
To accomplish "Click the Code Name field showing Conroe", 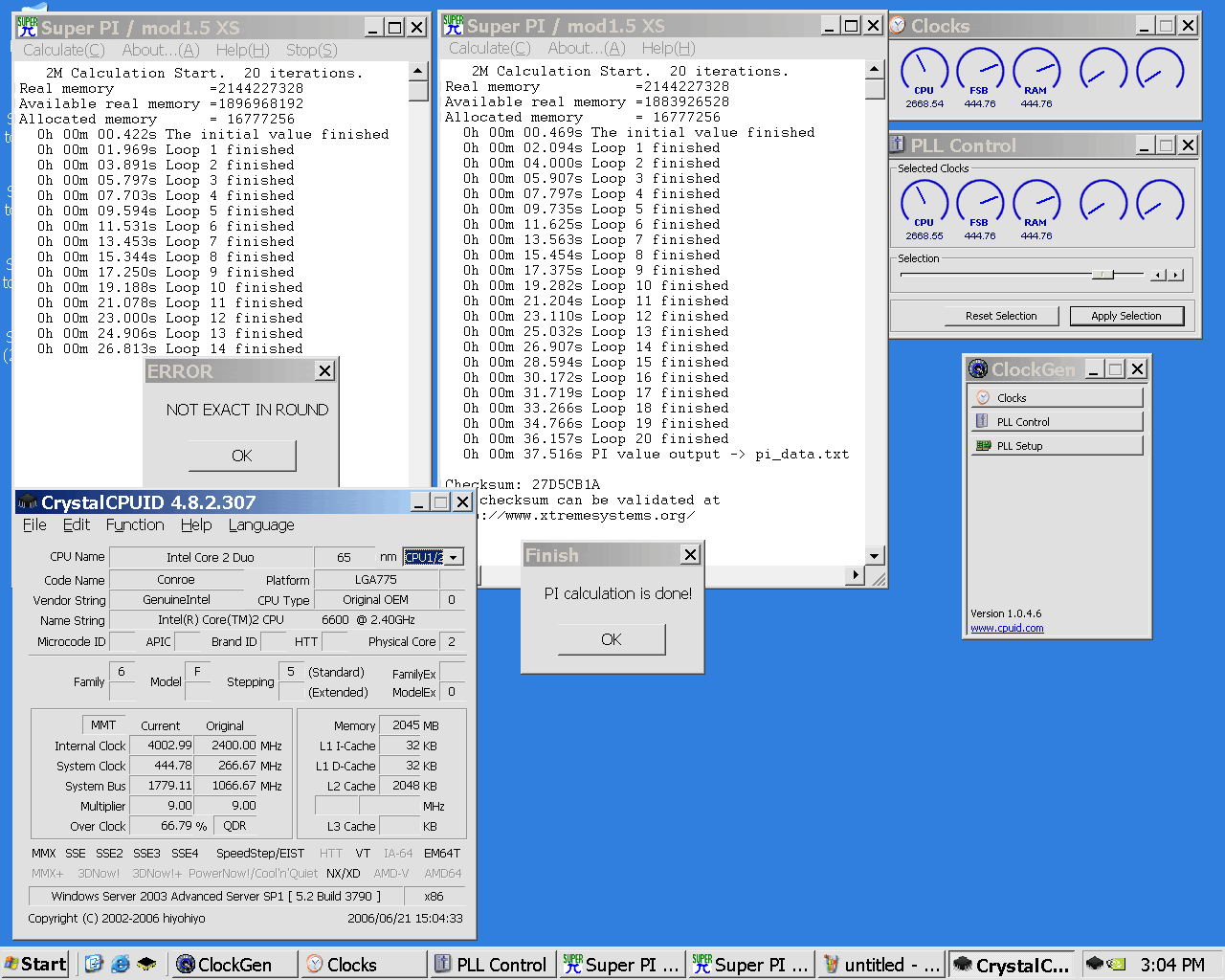I will point(176,579).
